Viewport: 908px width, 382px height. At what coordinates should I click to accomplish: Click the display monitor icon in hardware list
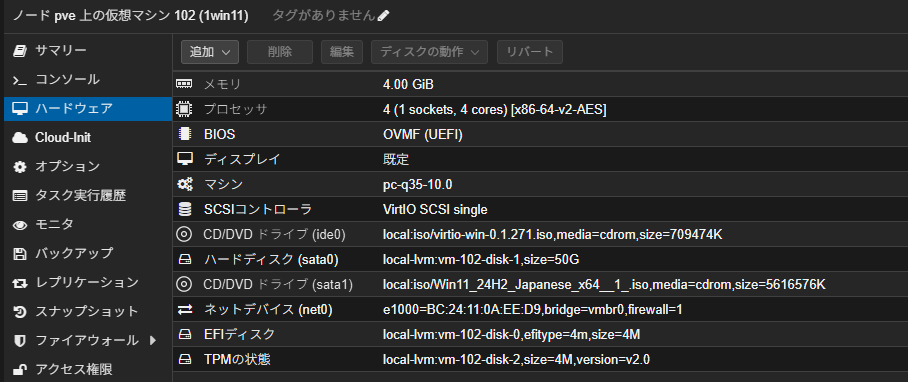pos(184,159)
